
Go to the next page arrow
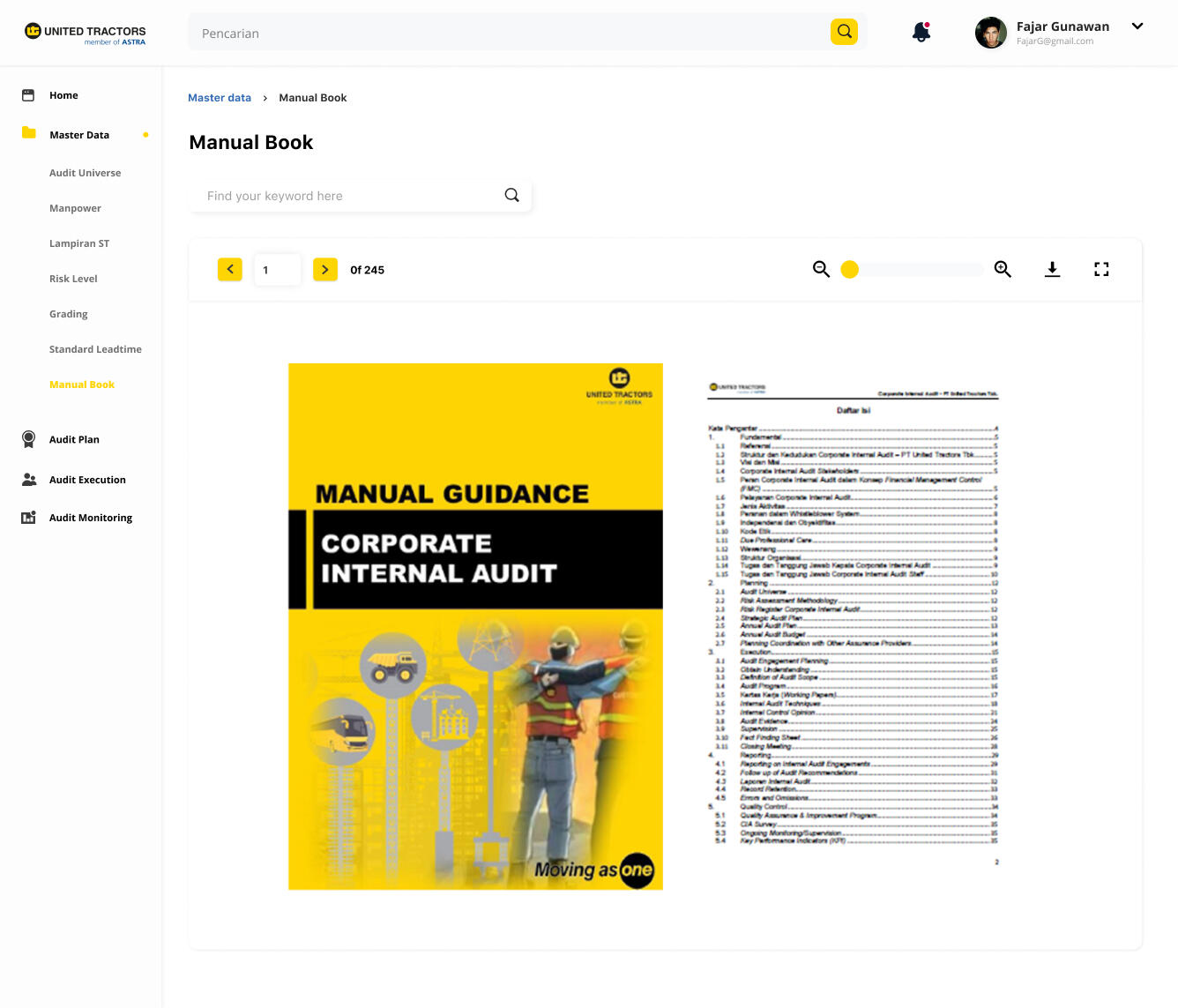[325, 270]
